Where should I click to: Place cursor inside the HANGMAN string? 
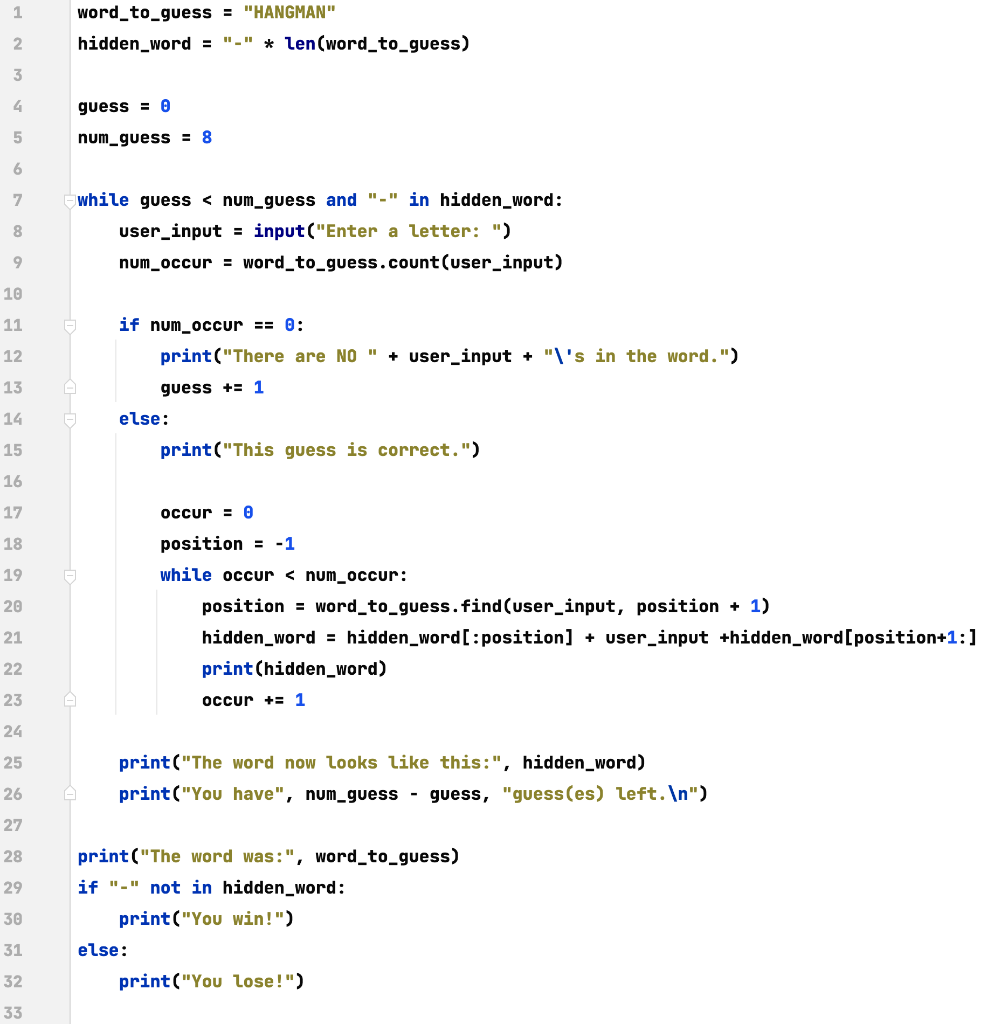pyautogui.click(x=290, y=12)
